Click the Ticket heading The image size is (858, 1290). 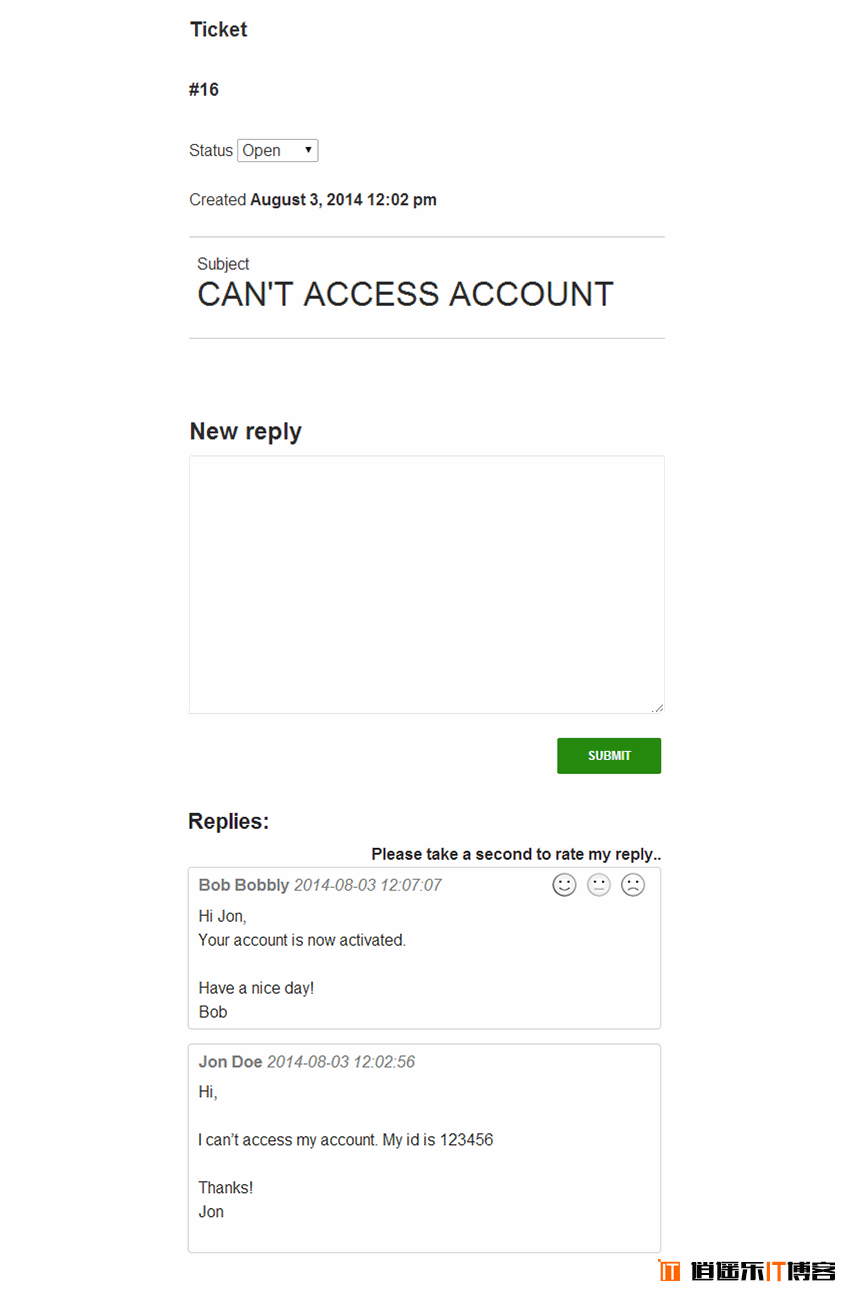coord(218,30)
